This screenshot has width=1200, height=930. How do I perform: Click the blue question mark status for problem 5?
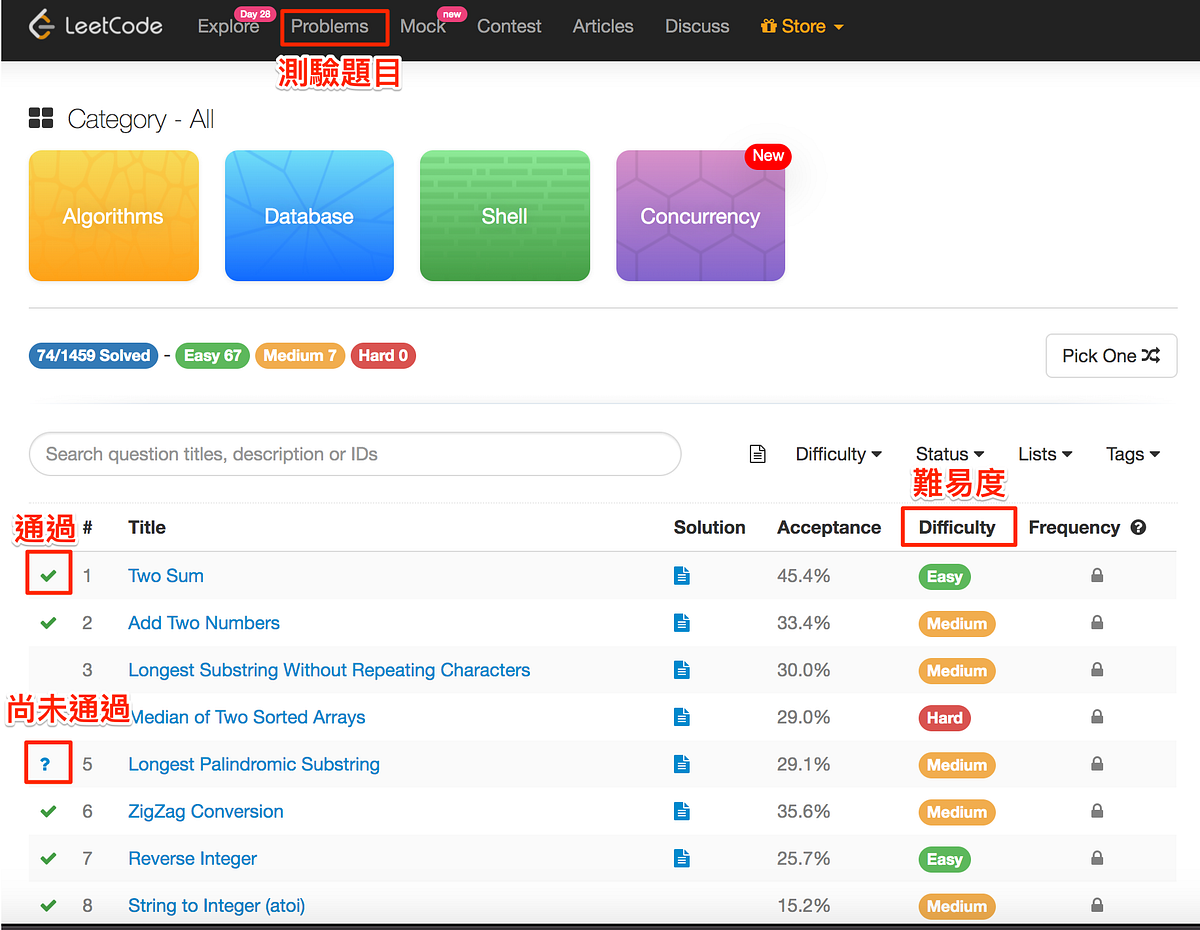point(45,765)
